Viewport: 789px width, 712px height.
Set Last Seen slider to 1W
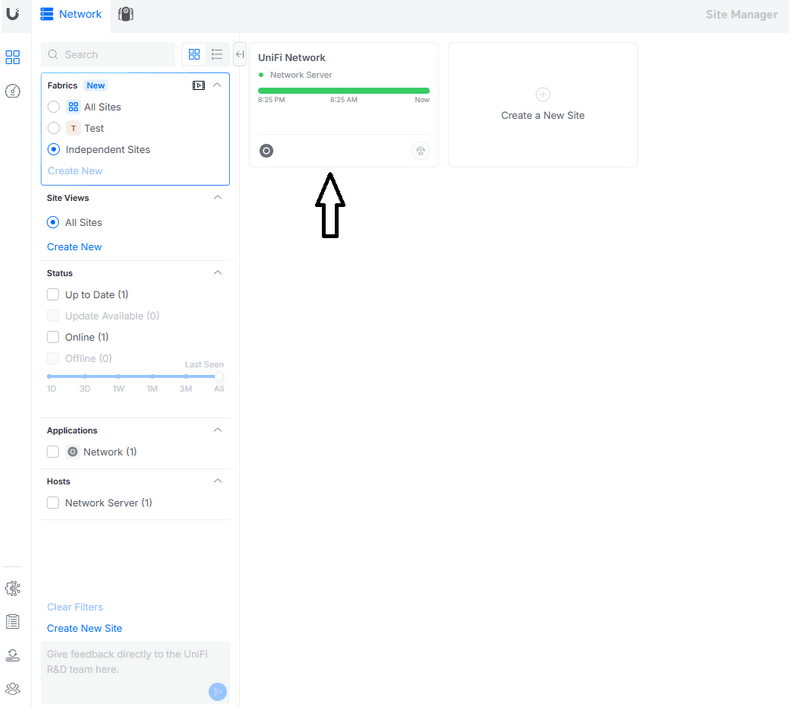(118, 376)
